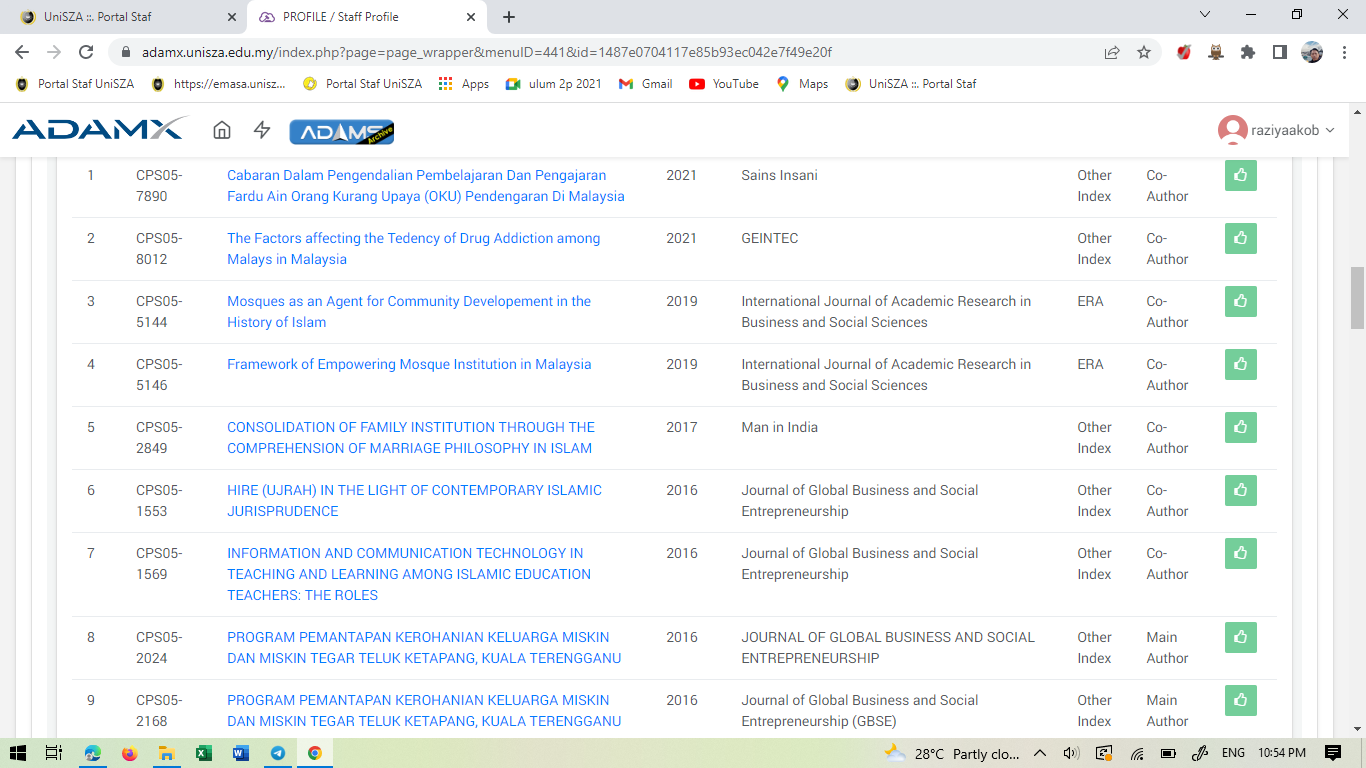
Task: Click thumbs-up button for CPS05-1569 row
Action: 1241,553
